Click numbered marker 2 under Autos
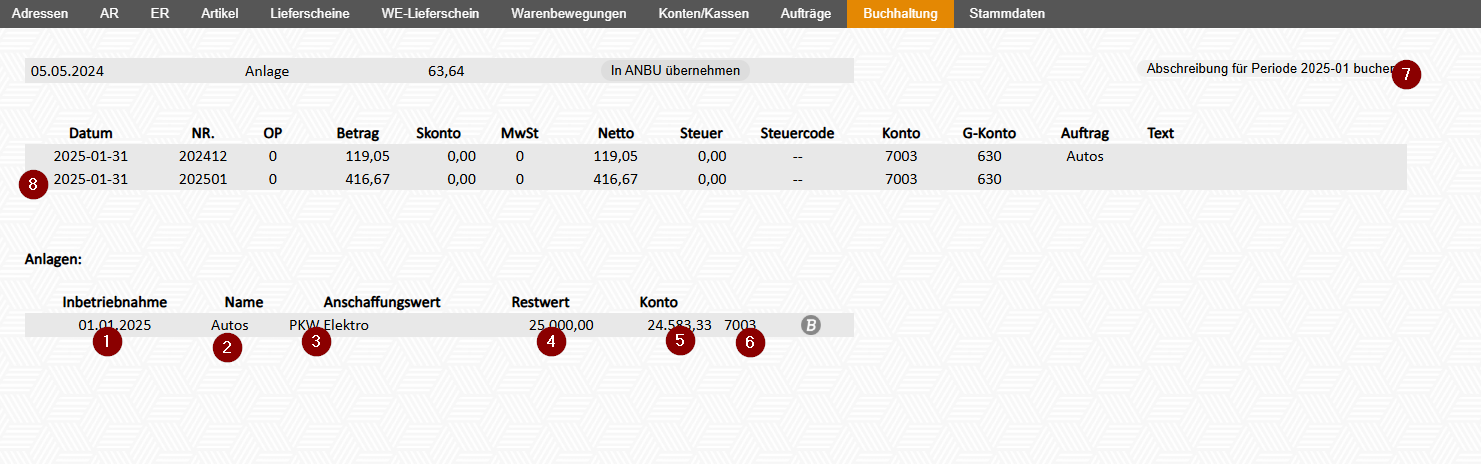 coord(227,347)
